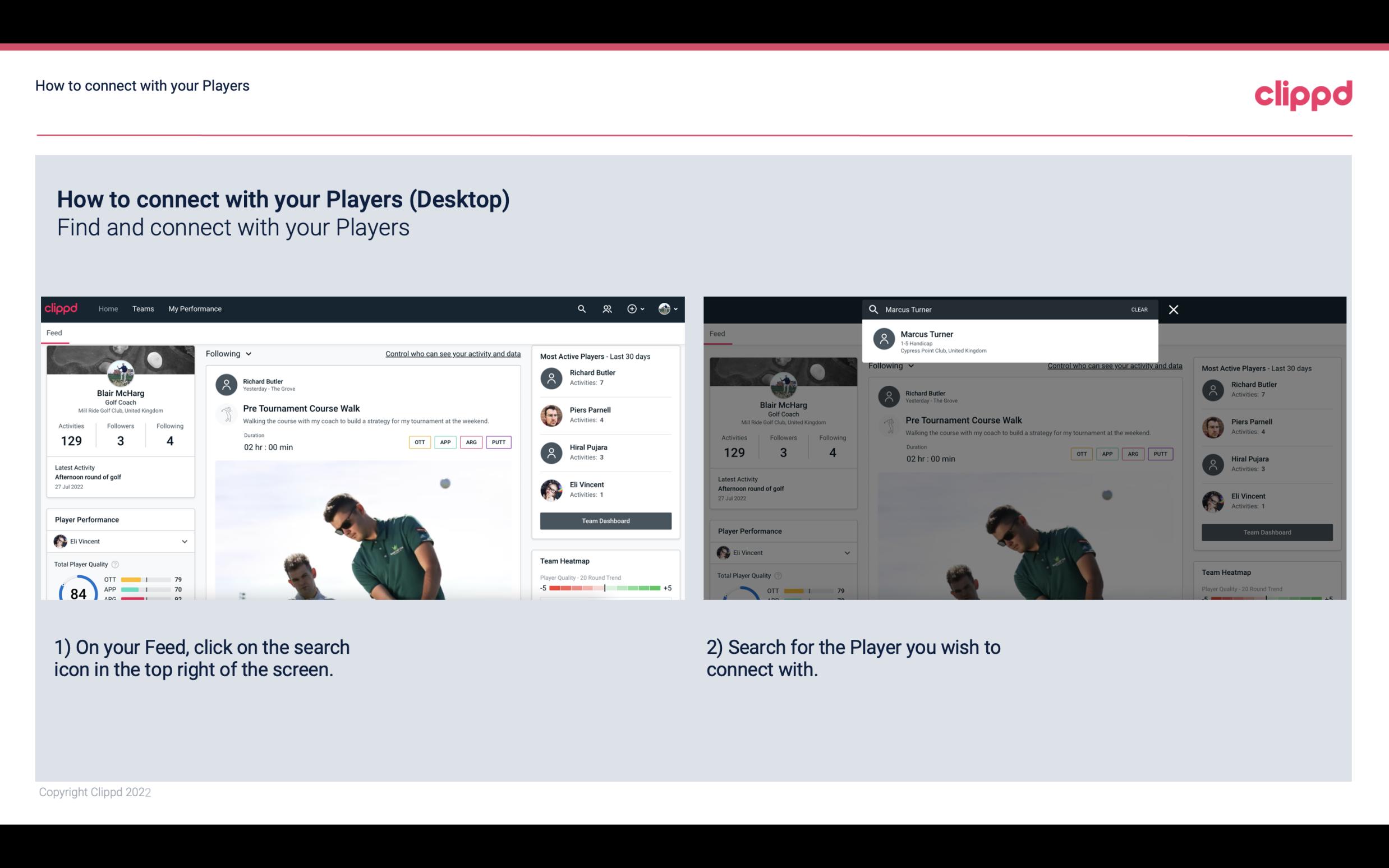
Task: Click the Feed tab label
Action: pos(55,333)
